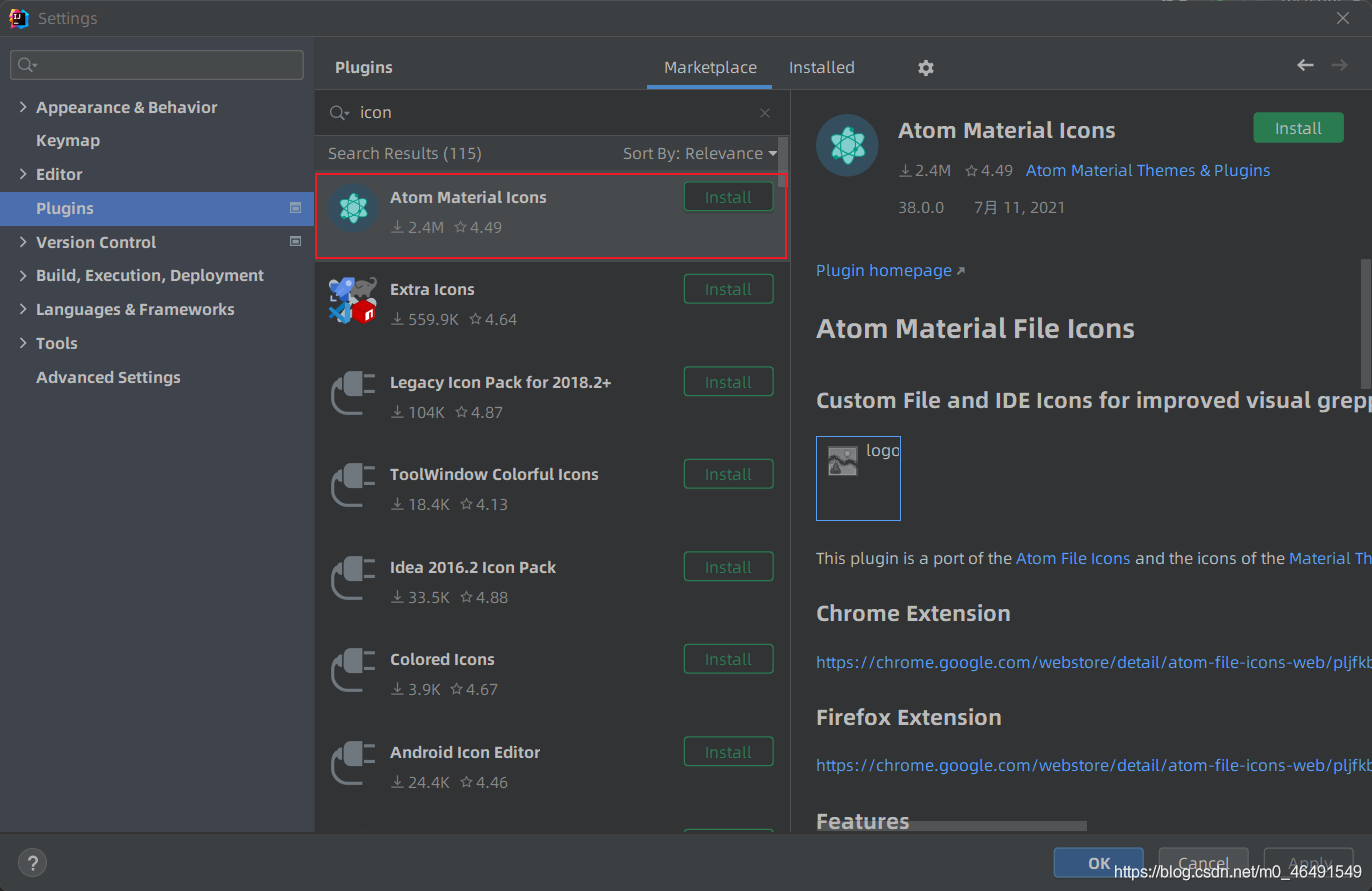Install the Android Icon Editor plugin
Screen dimensions: 1372x891
(x=728, y=752)
